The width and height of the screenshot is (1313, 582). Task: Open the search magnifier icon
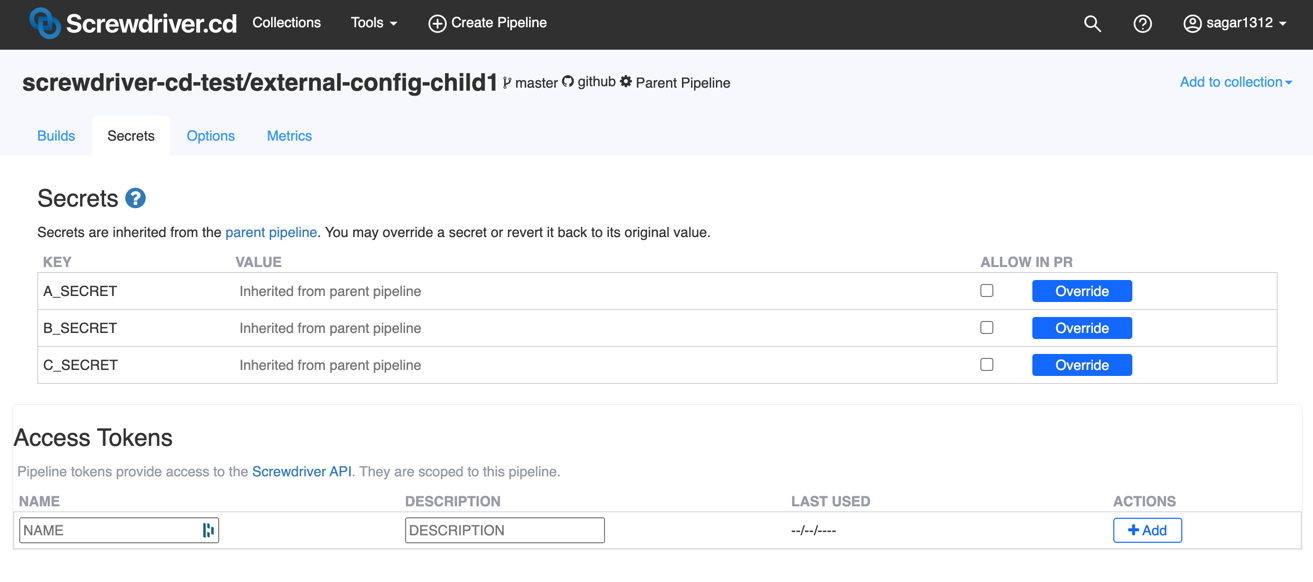tap(1092, 23)
